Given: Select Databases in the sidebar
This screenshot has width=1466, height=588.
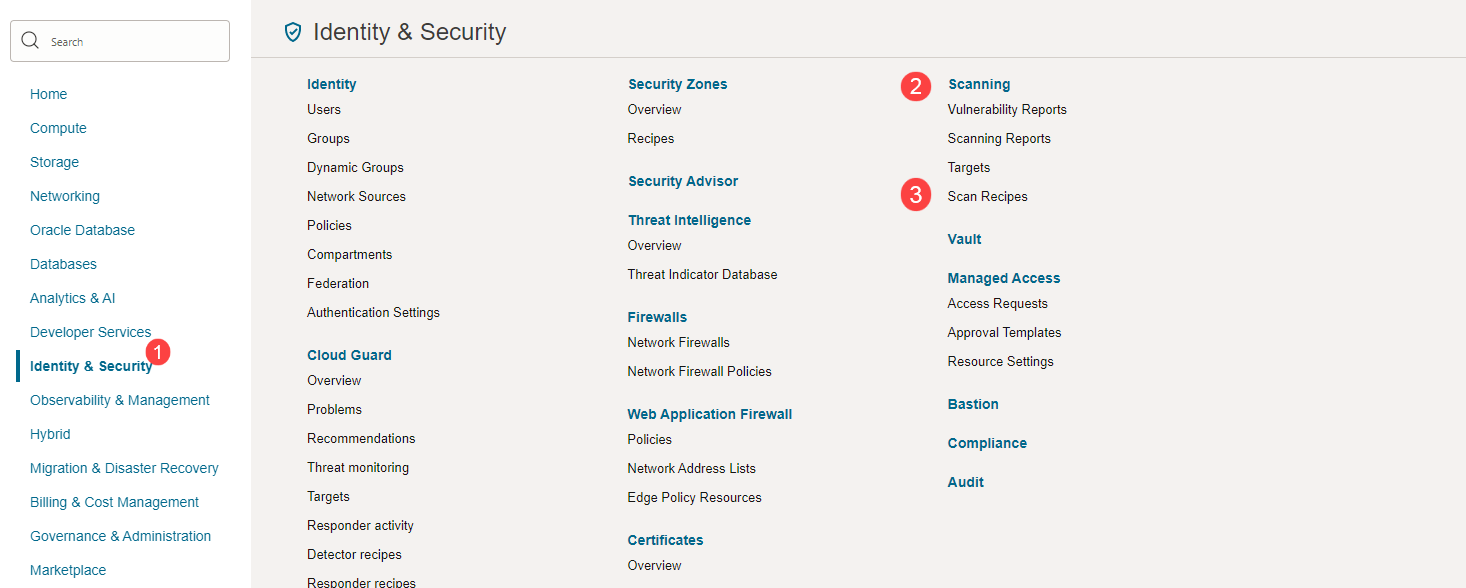Looking at the screenshot, I should pos(63,264).
